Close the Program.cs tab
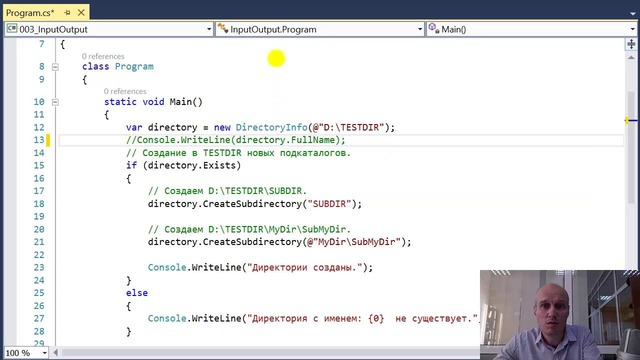 click(x=81, y=13)
